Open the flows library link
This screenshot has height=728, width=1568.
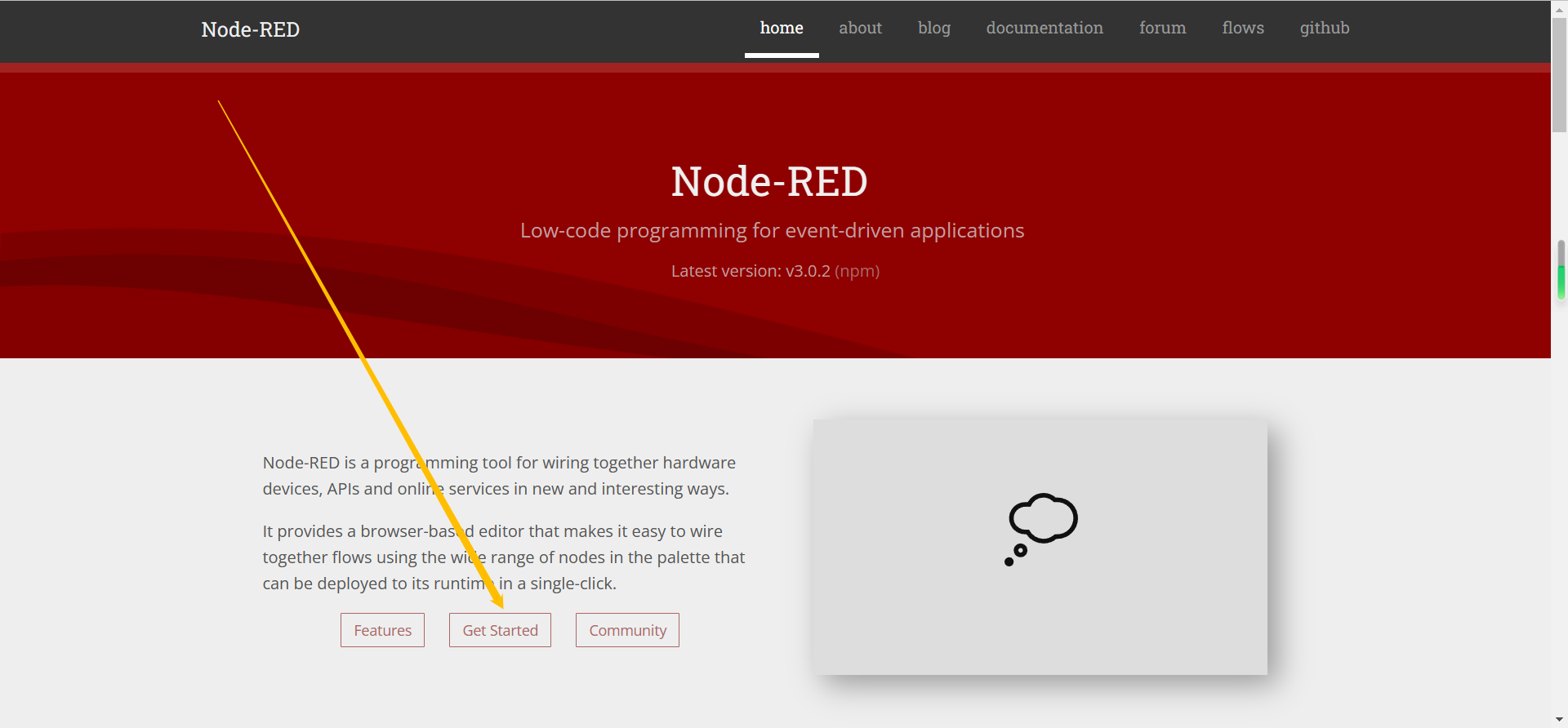click(1243, 28)
